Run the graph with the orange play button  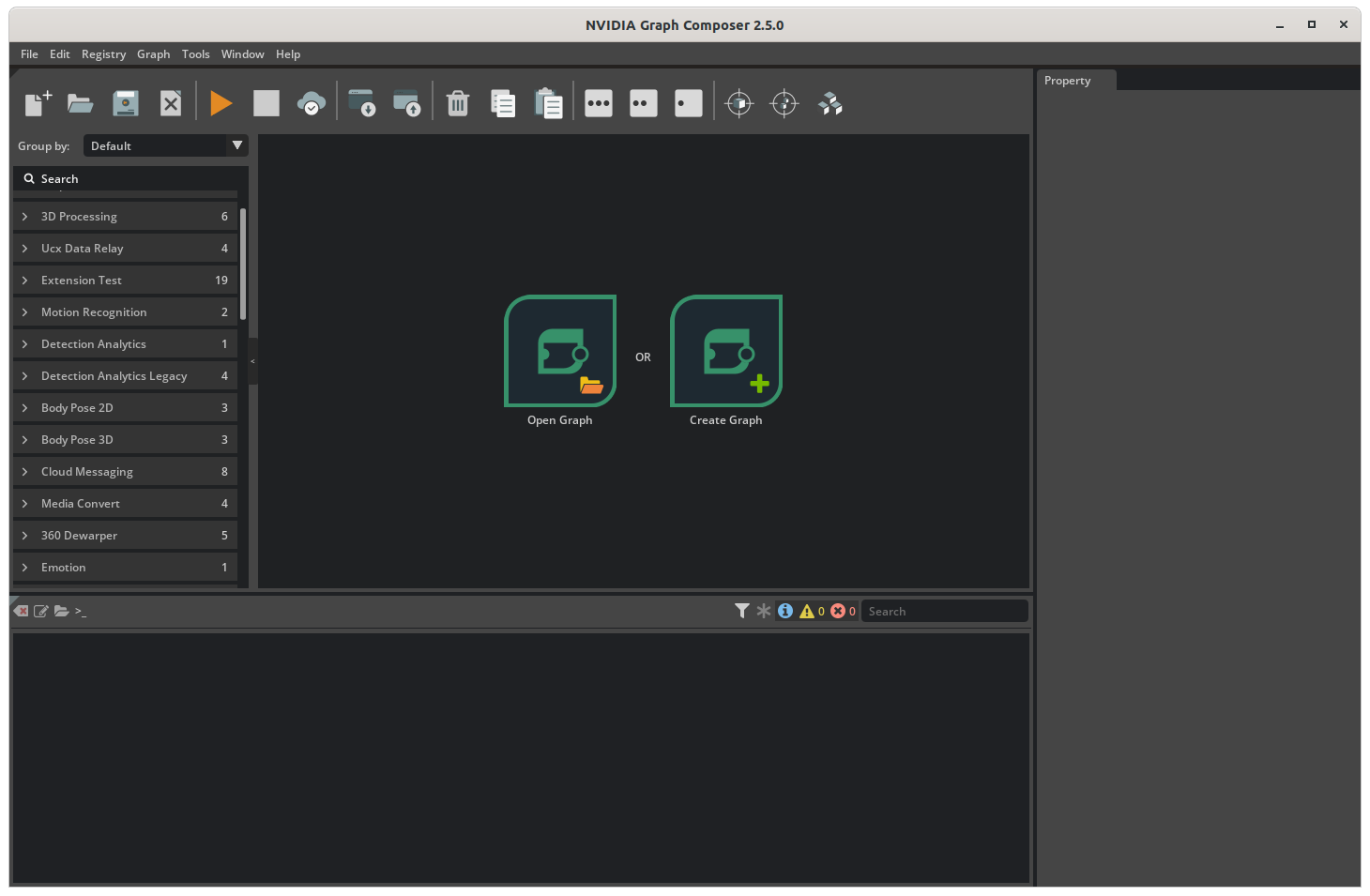click(221, 103)
